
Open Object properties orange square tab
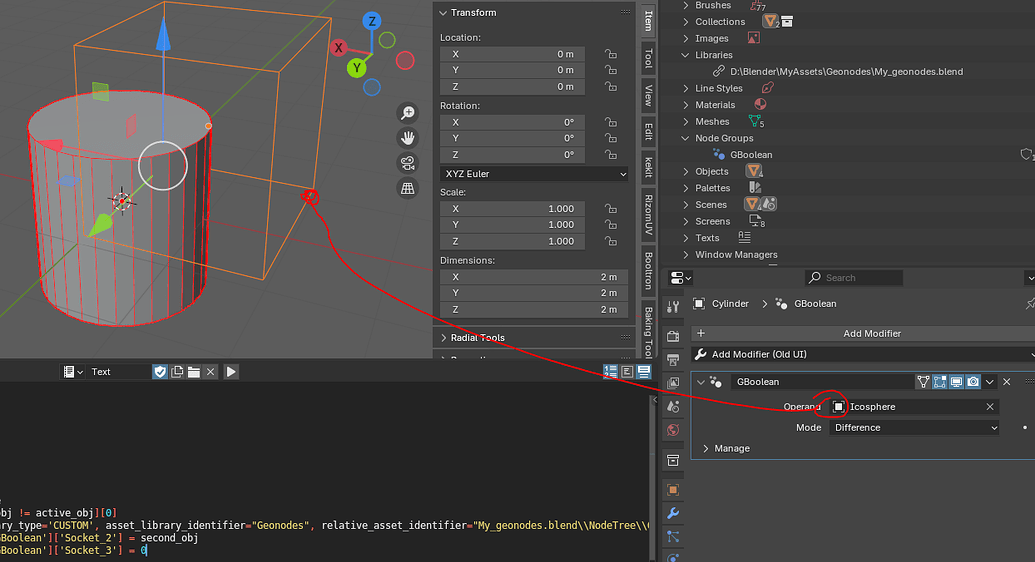(x=673, y=490)
